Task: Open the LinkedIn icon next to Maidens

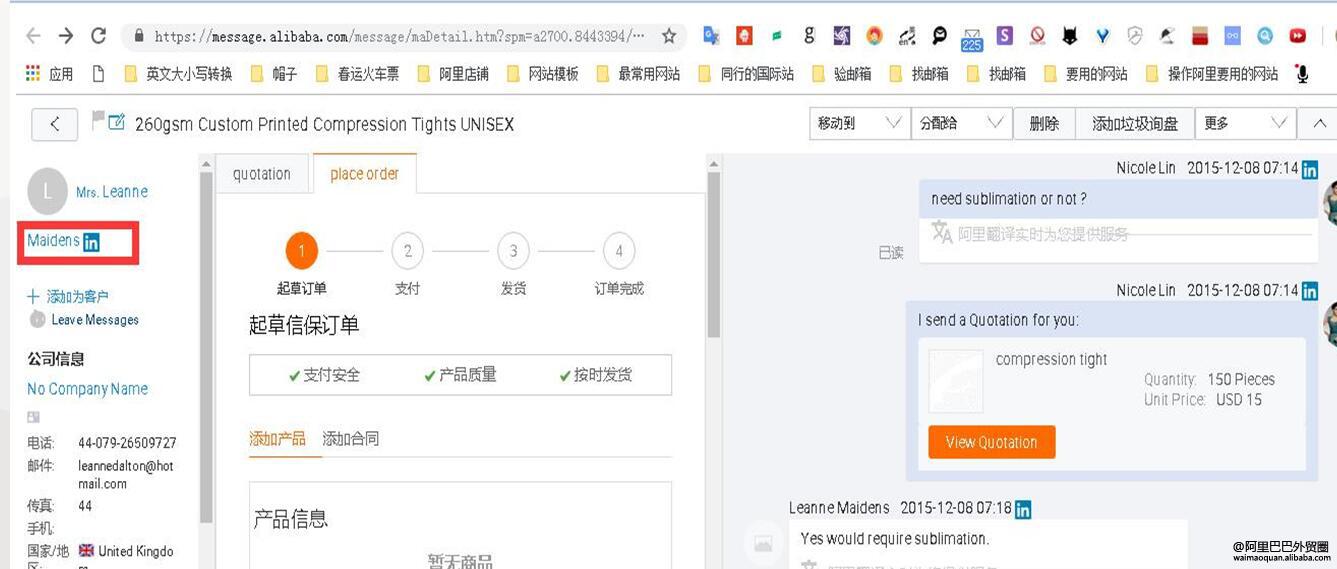Action: click(x=91, y=242)
